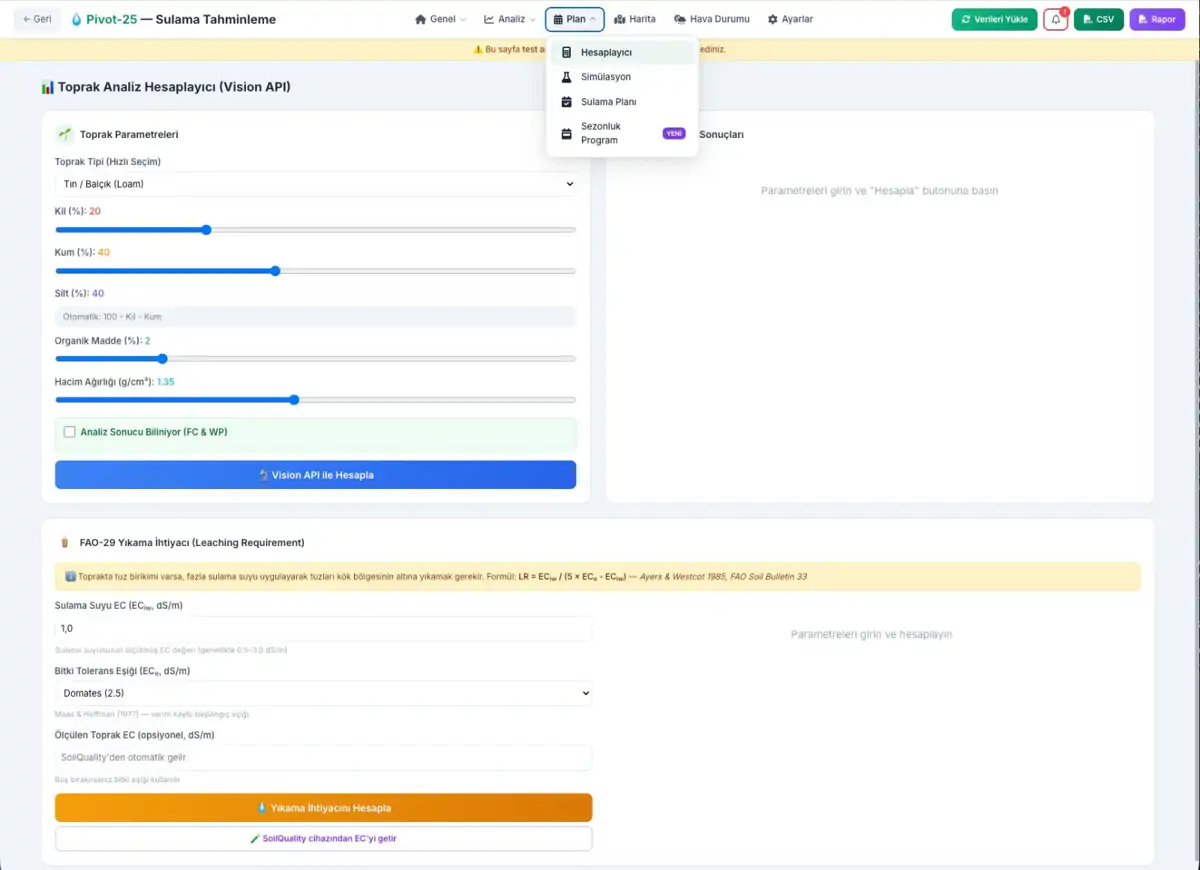The height and width of the screenshot is (870, 1200).
Task: Click the flask icon next to Simülasyon
Action: [x=566, y=77]
